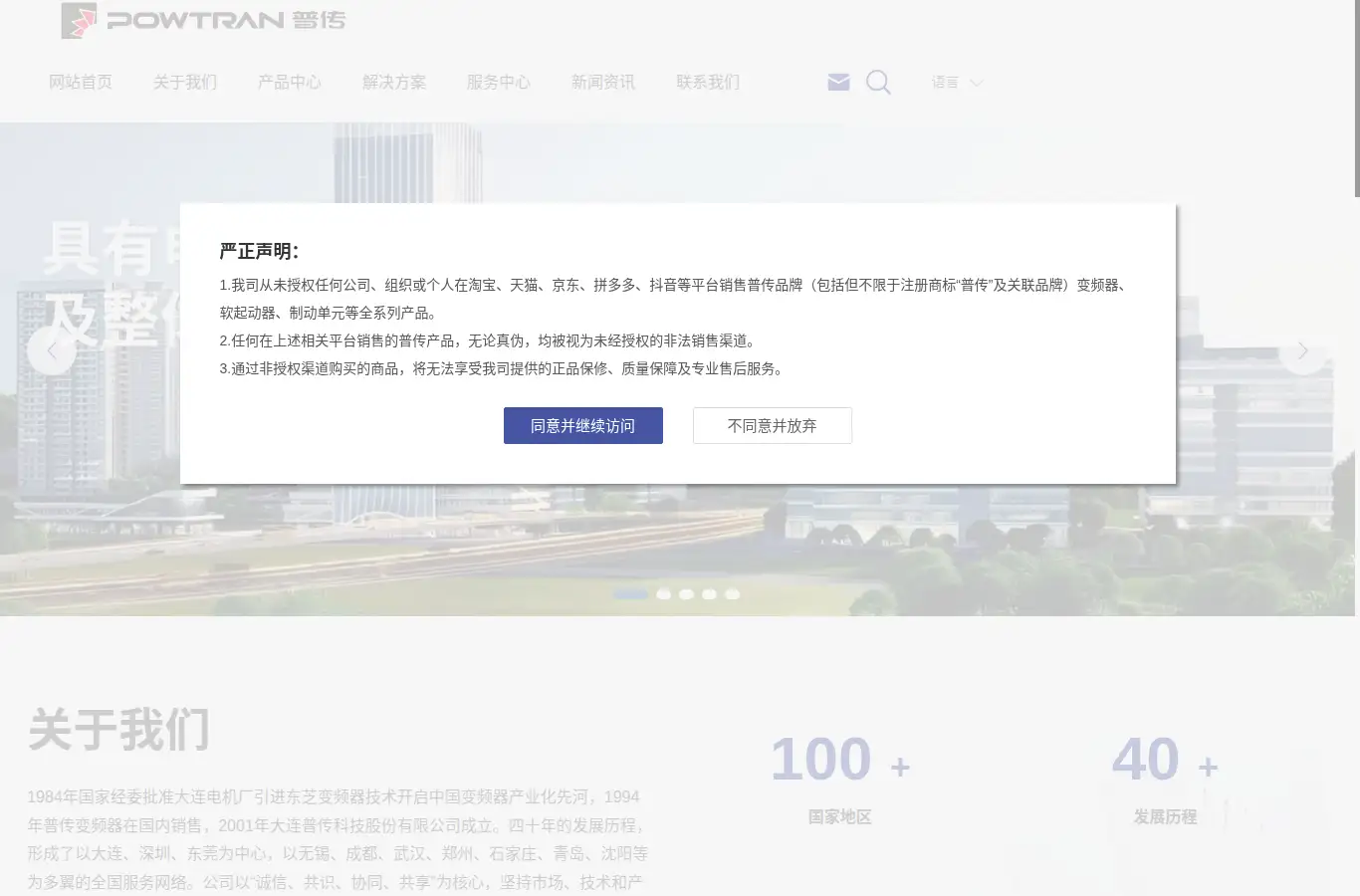The width and height of the screenshot is (1360, 896).
Task: Click the 国家地区 label
Action: 840,817
